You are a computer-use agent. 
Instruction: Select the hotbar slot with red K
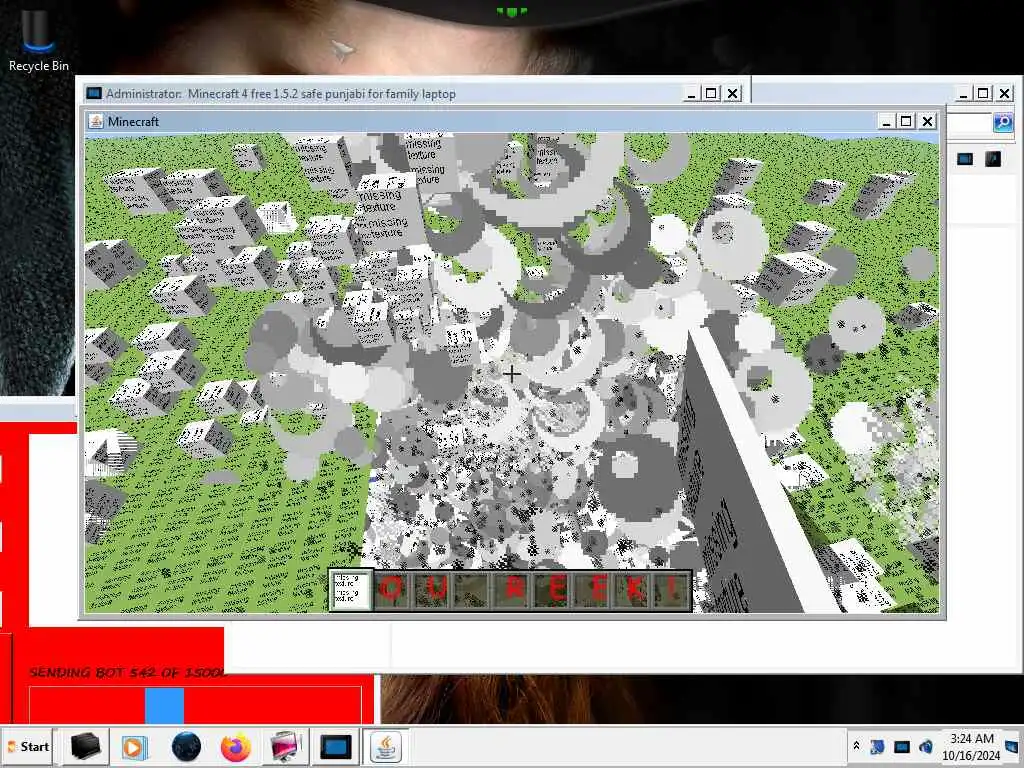point(632,590)
